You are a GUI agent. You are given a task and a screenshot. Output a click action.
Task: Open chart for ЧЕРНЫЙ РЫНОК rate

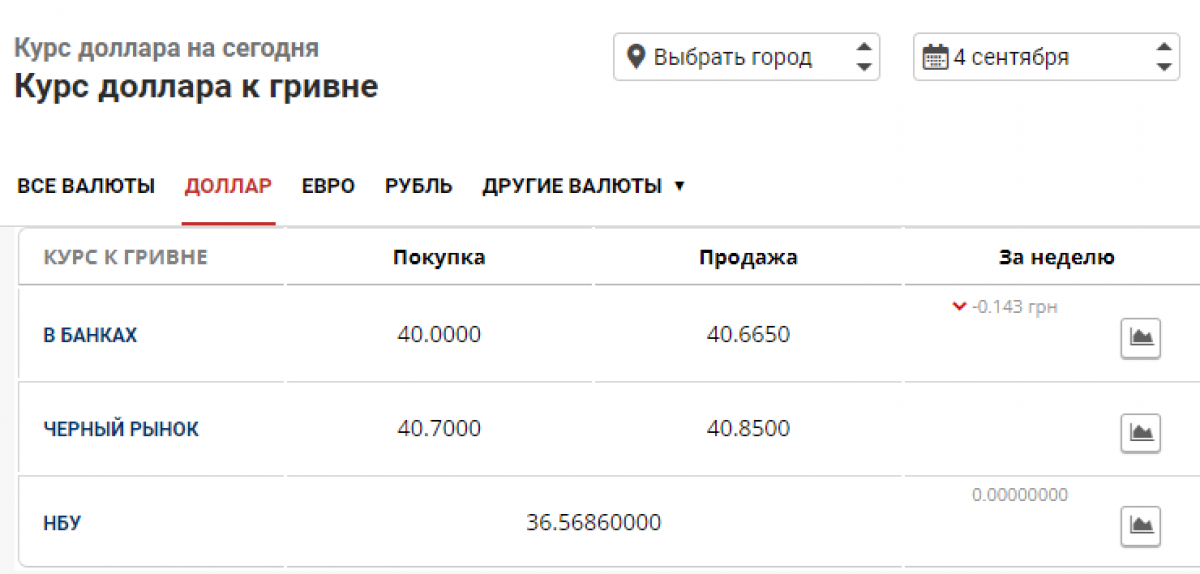[x=1140, y=432]
